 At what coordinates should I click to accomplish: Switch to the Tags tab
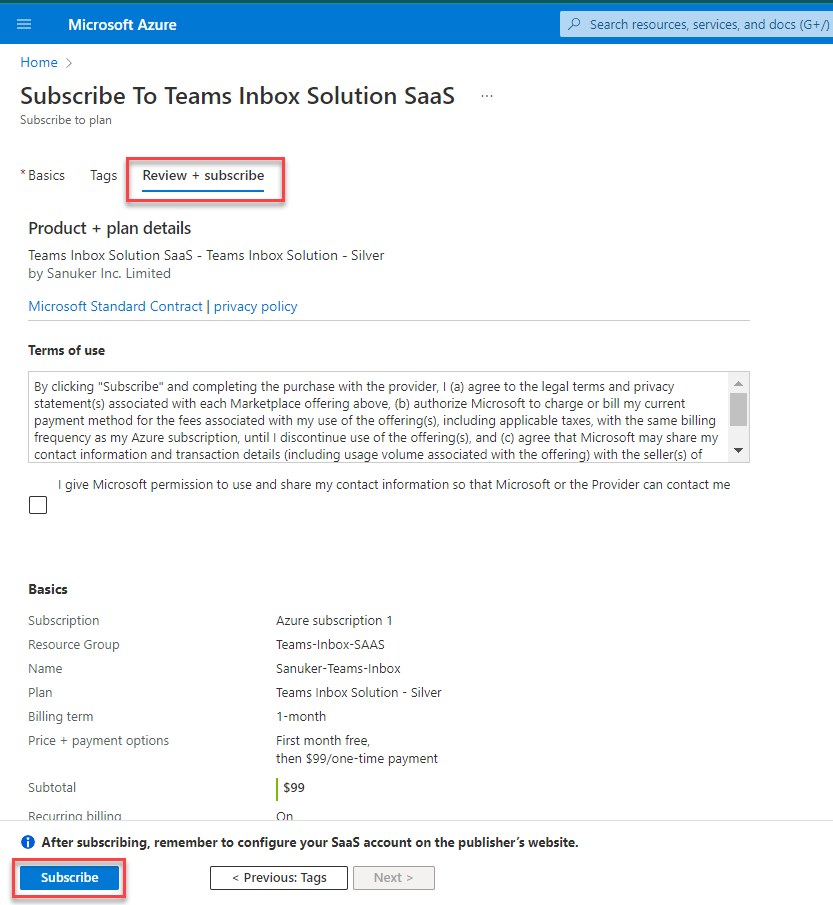[103, 175]
